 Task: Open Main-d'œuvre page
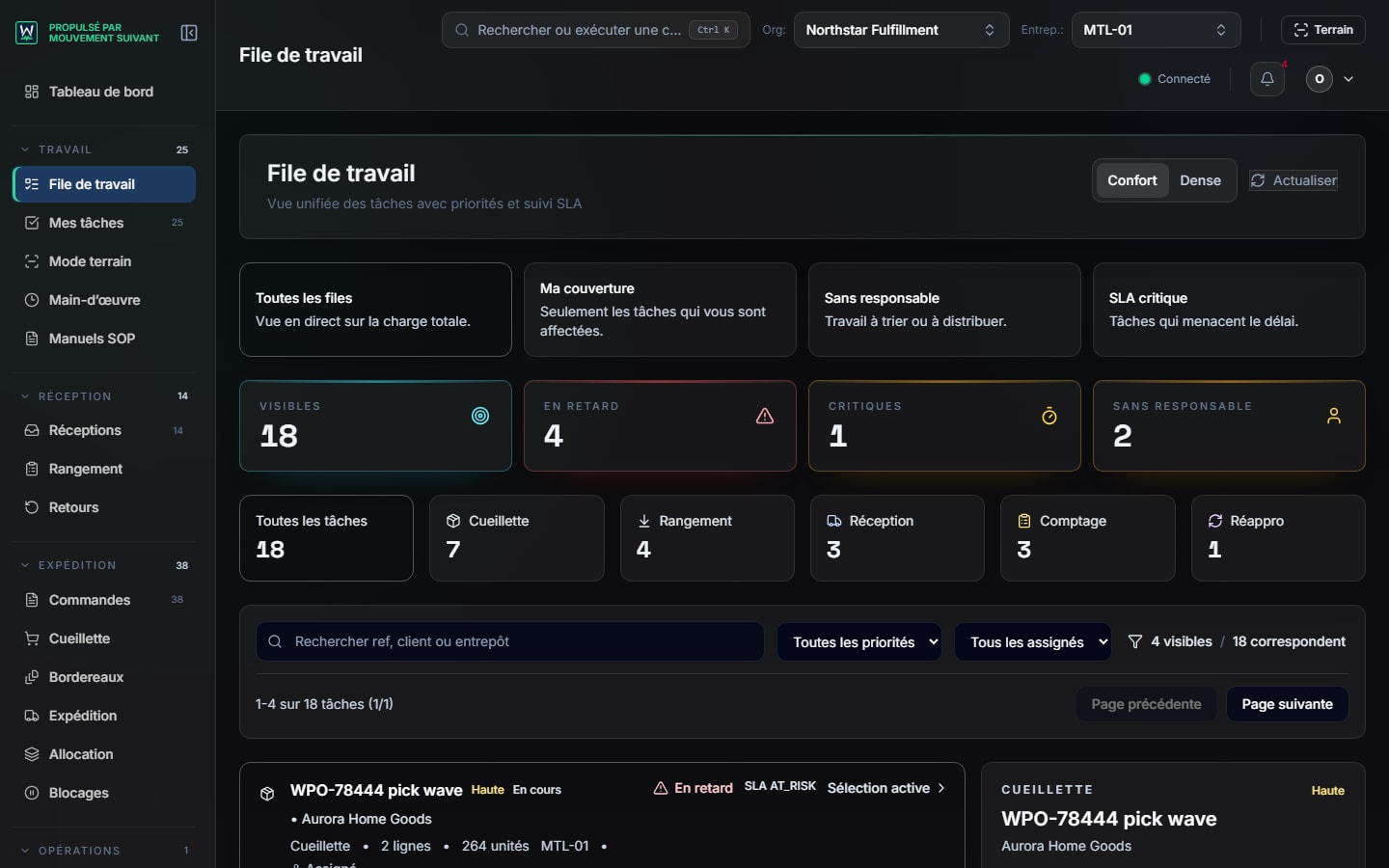[x=103, y=300]
